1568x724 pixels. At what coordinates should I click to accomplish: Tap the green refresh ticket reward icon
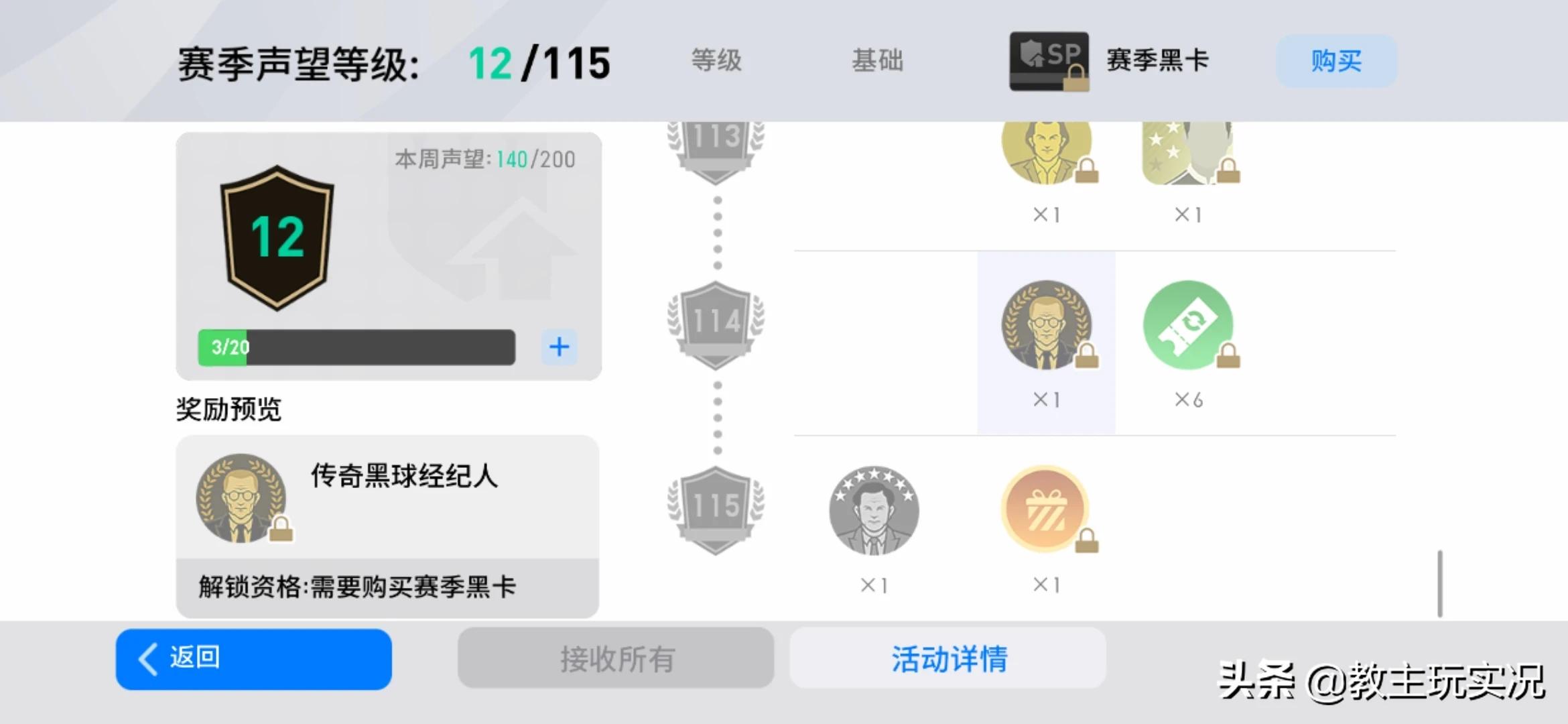click(1188, 325)
